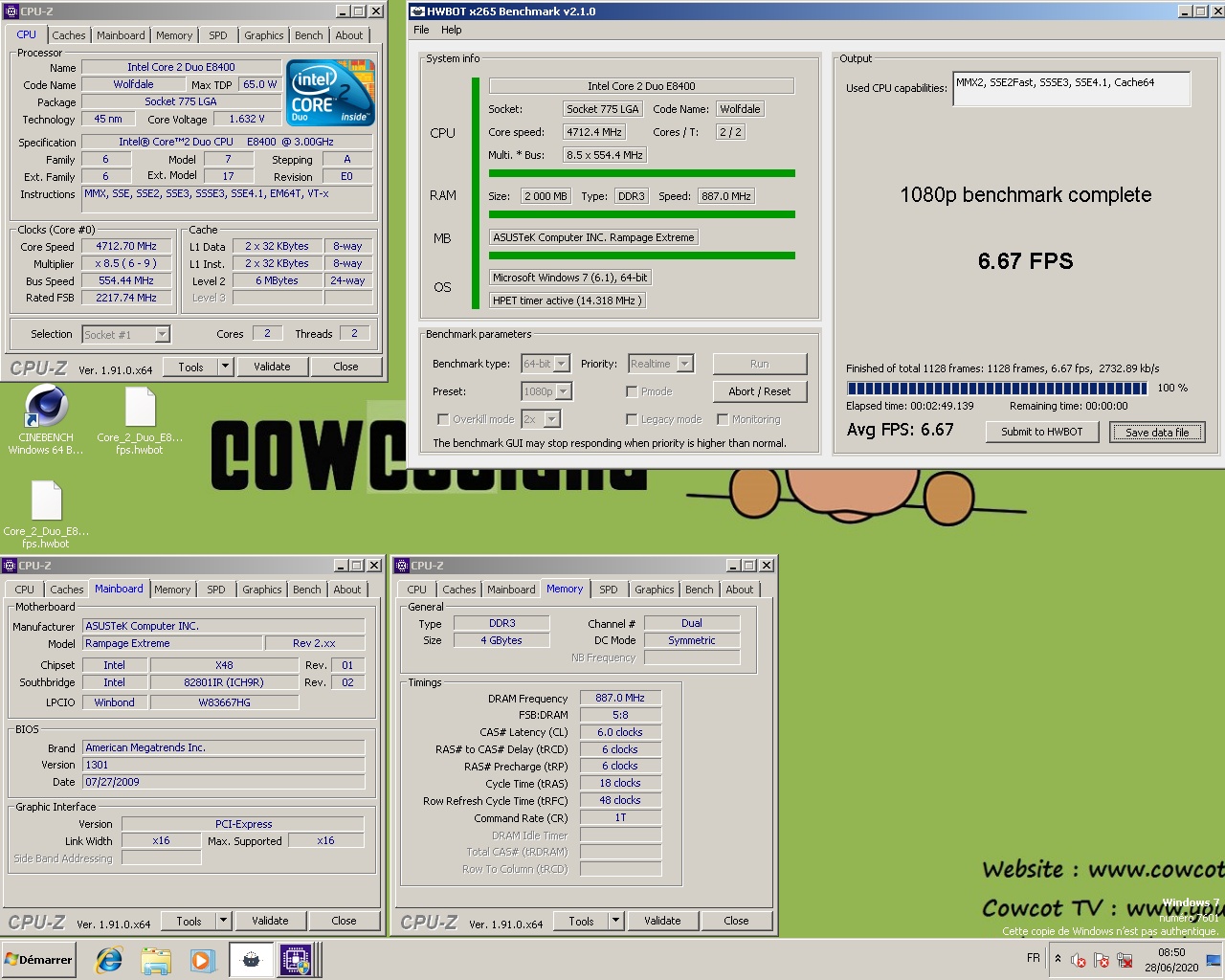
Task: Switch to HWBOT benchmark taskbar button
Action: (251, 960)
